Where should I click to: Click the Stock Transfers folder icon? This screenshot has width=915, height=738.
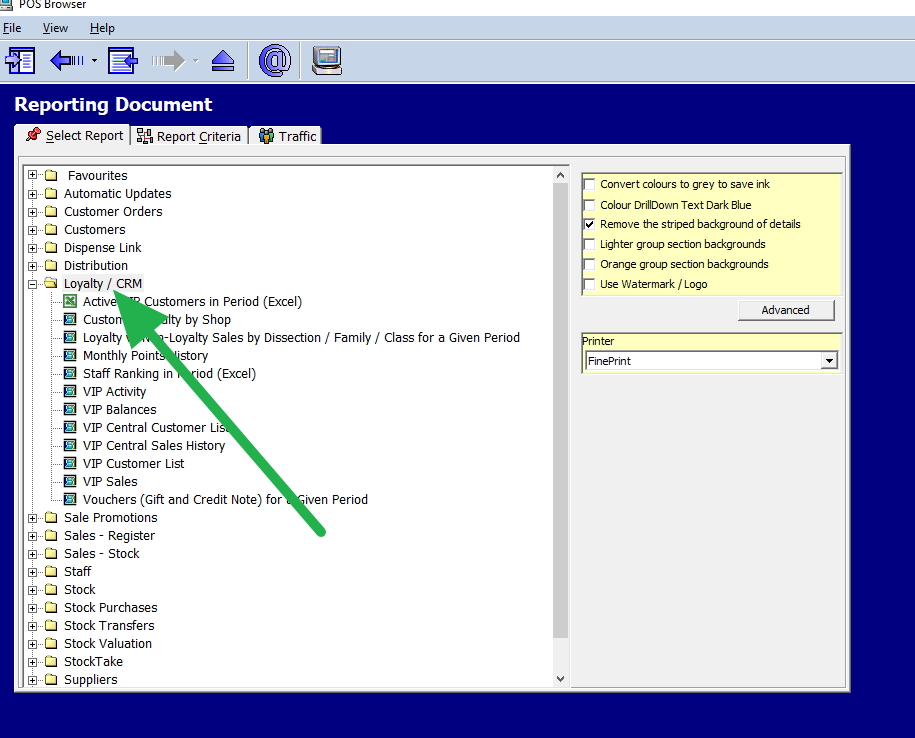point(51,625)
